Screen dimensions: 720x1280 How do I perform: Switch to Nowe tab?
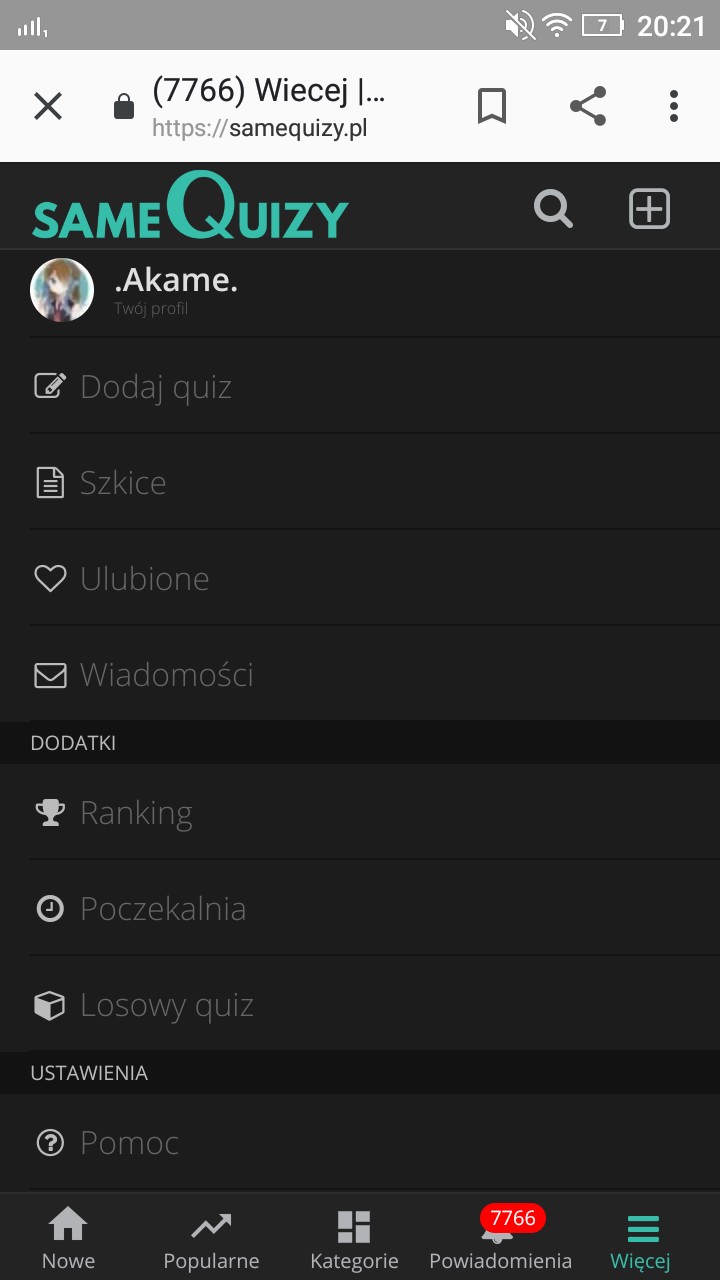[x=68, y=1238]
